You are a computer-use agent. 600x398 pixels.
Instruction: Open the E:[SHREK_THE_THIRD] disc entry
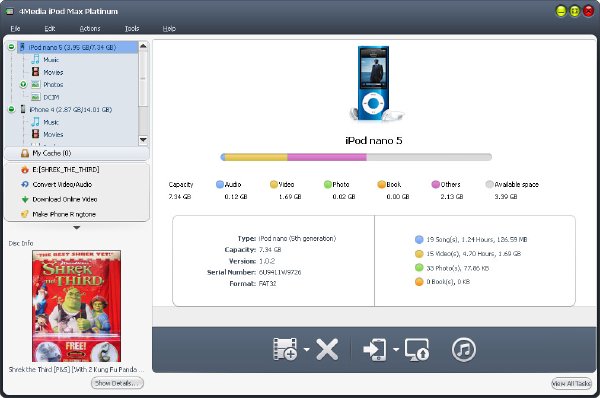tap(66, 170)
